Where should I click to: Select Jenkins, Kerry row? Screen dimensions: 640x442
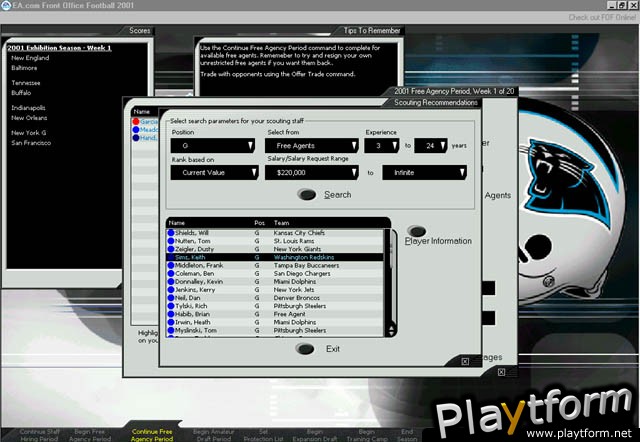[276, 290]
